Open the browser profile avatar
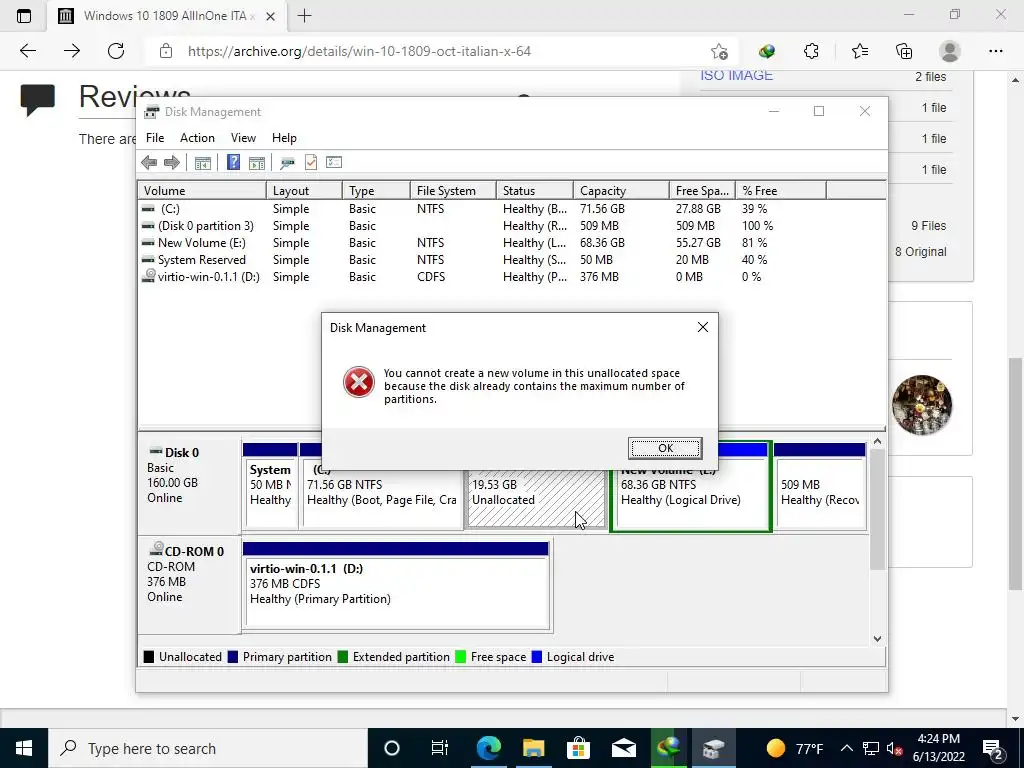Screen dimensions: 1024x768 (950, 51)
